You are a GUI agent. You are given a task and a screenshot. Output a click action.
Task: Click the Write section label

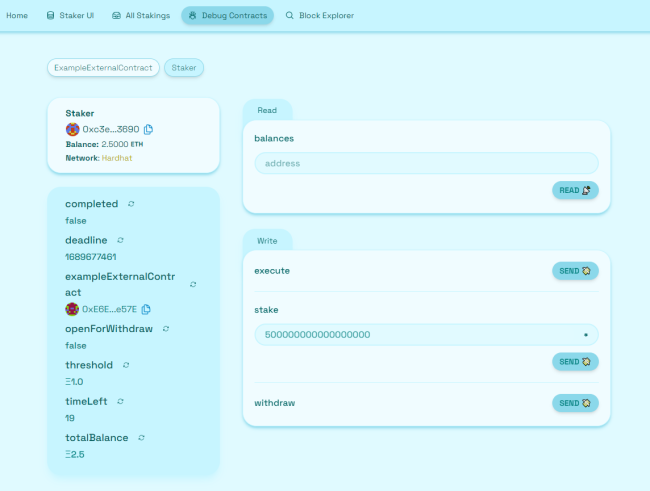[267, 241]
